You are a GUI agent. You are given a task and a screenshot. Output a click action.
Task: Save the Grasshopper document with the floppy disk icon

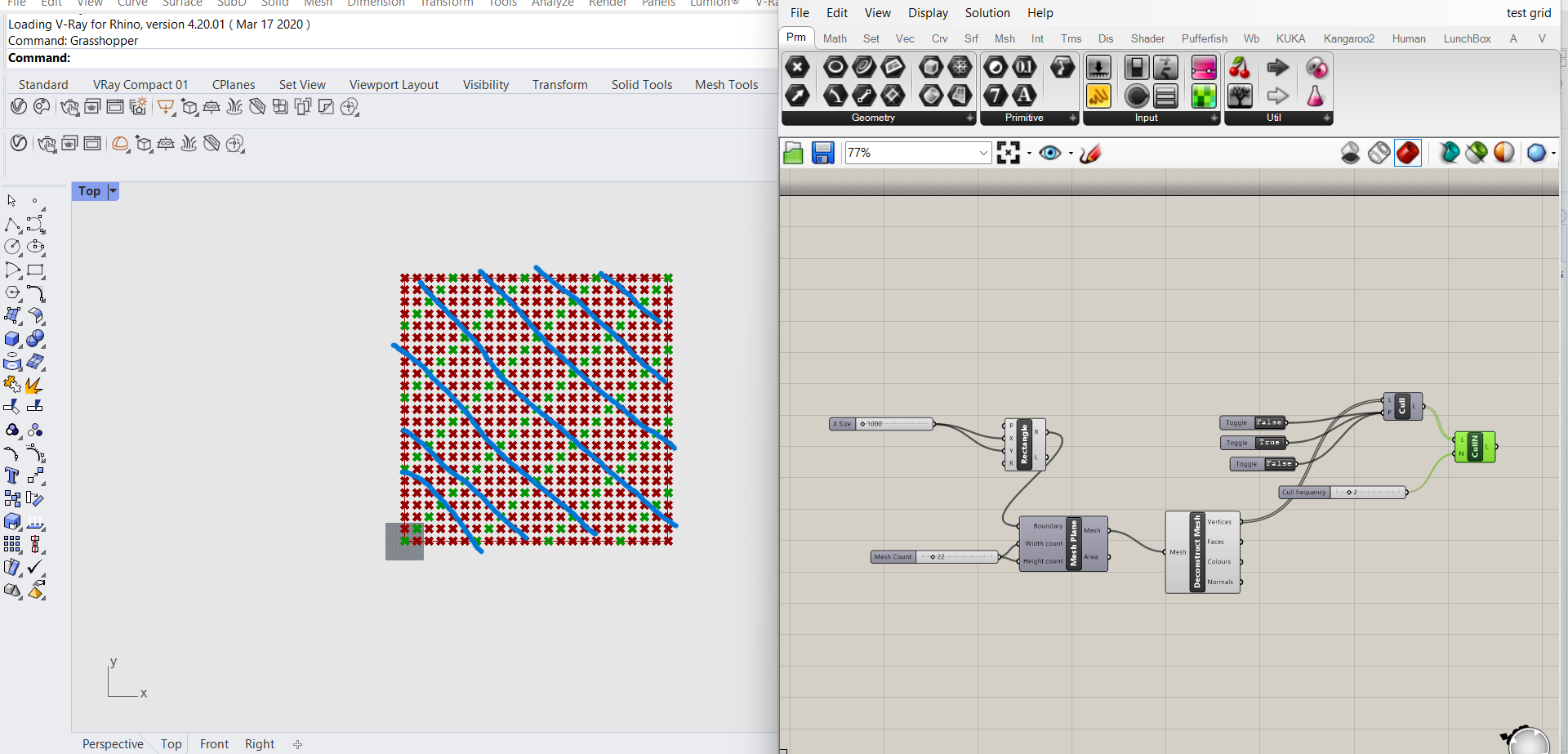822,153
